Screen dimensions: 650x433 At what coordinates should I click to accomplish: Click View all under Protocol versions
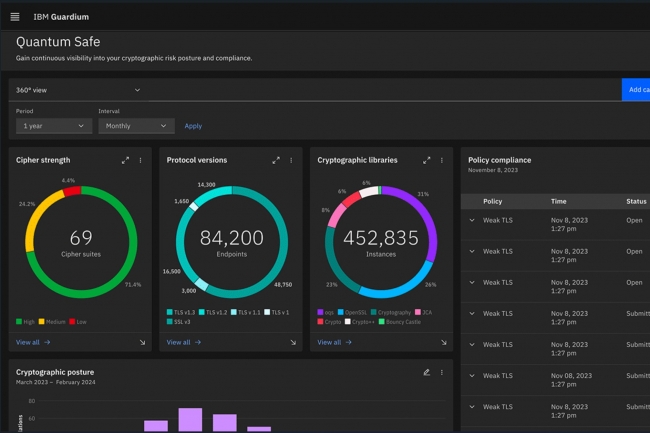pos(183,342)
